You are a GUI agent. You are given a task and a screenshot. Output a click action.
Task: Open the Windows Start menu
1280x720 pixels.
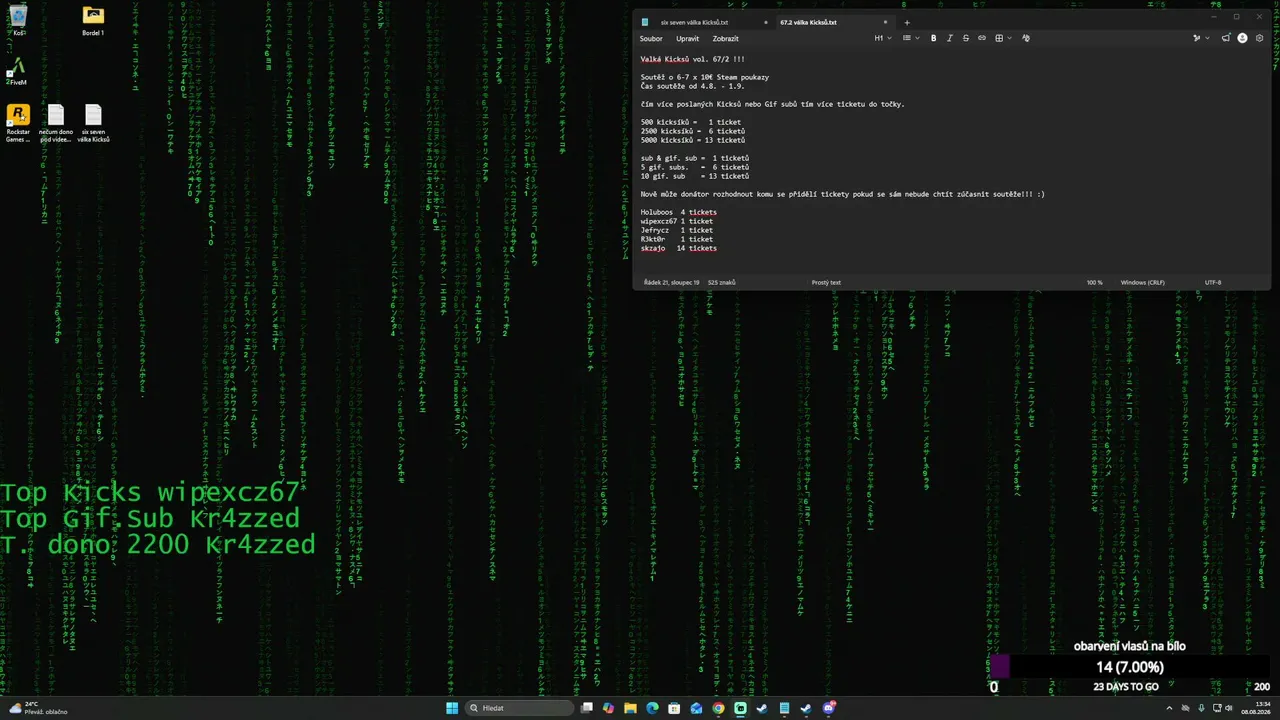452,708
